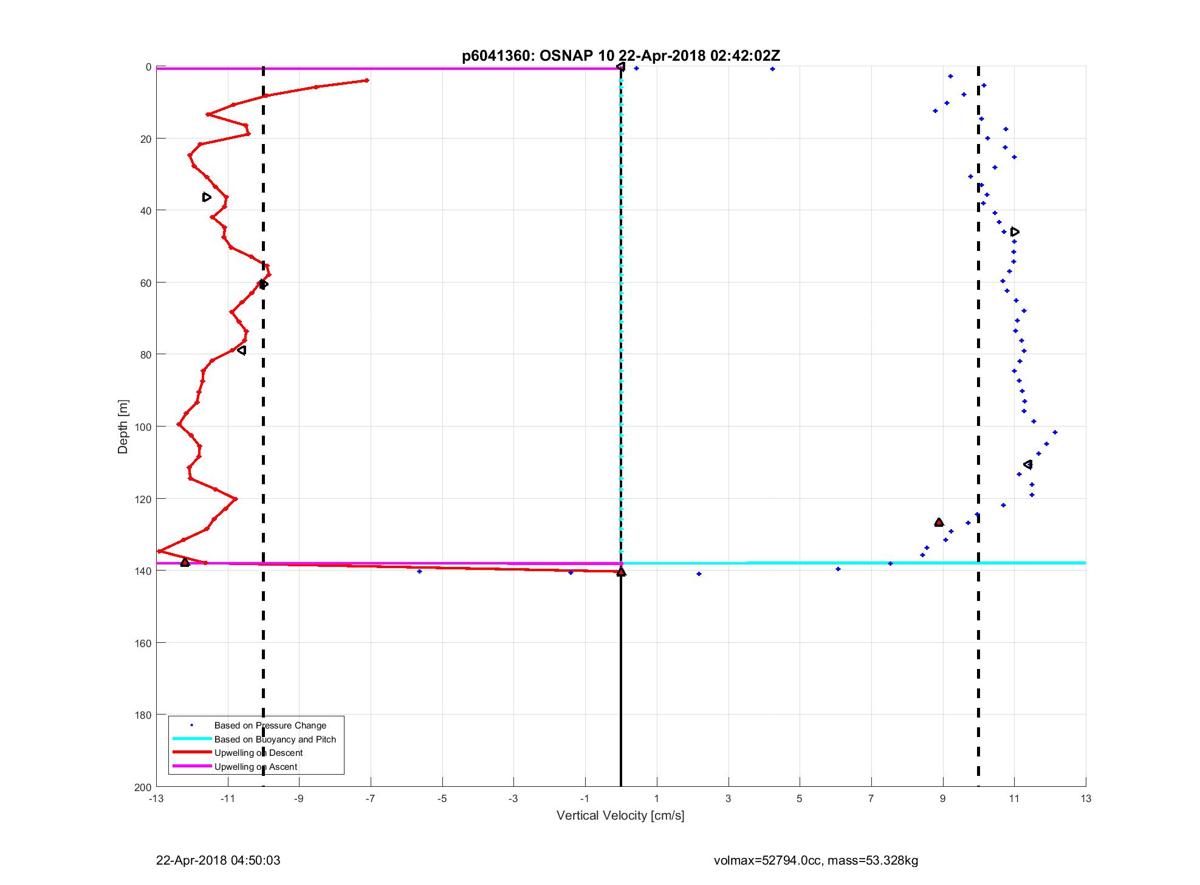1200x885 pixels.
Task: Click the depth axis tick label '200'
Action: pyautogui.click(x=142, y=787)
